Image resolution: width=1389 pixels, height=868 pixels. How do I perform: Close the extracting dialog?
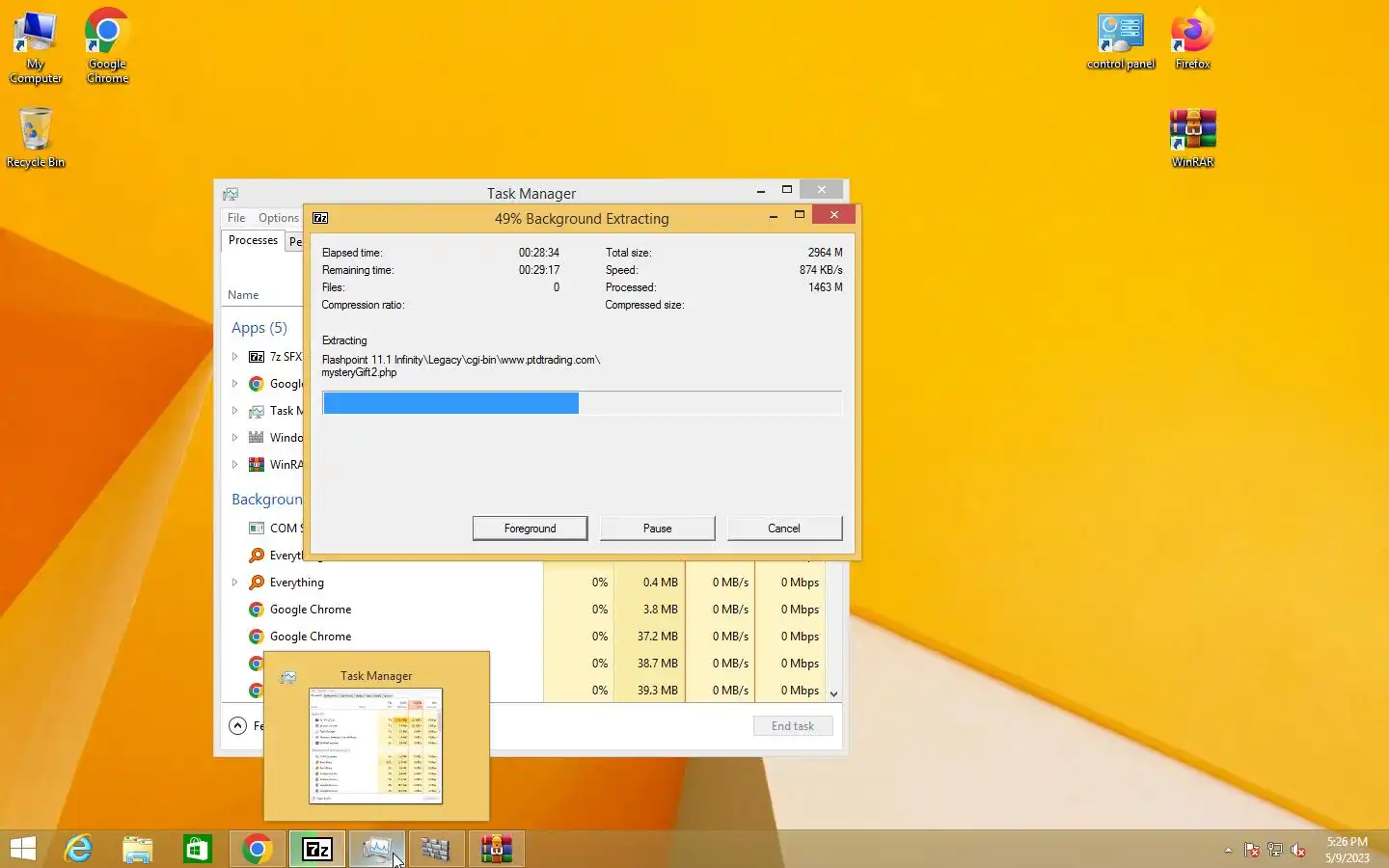coord(834,215)
